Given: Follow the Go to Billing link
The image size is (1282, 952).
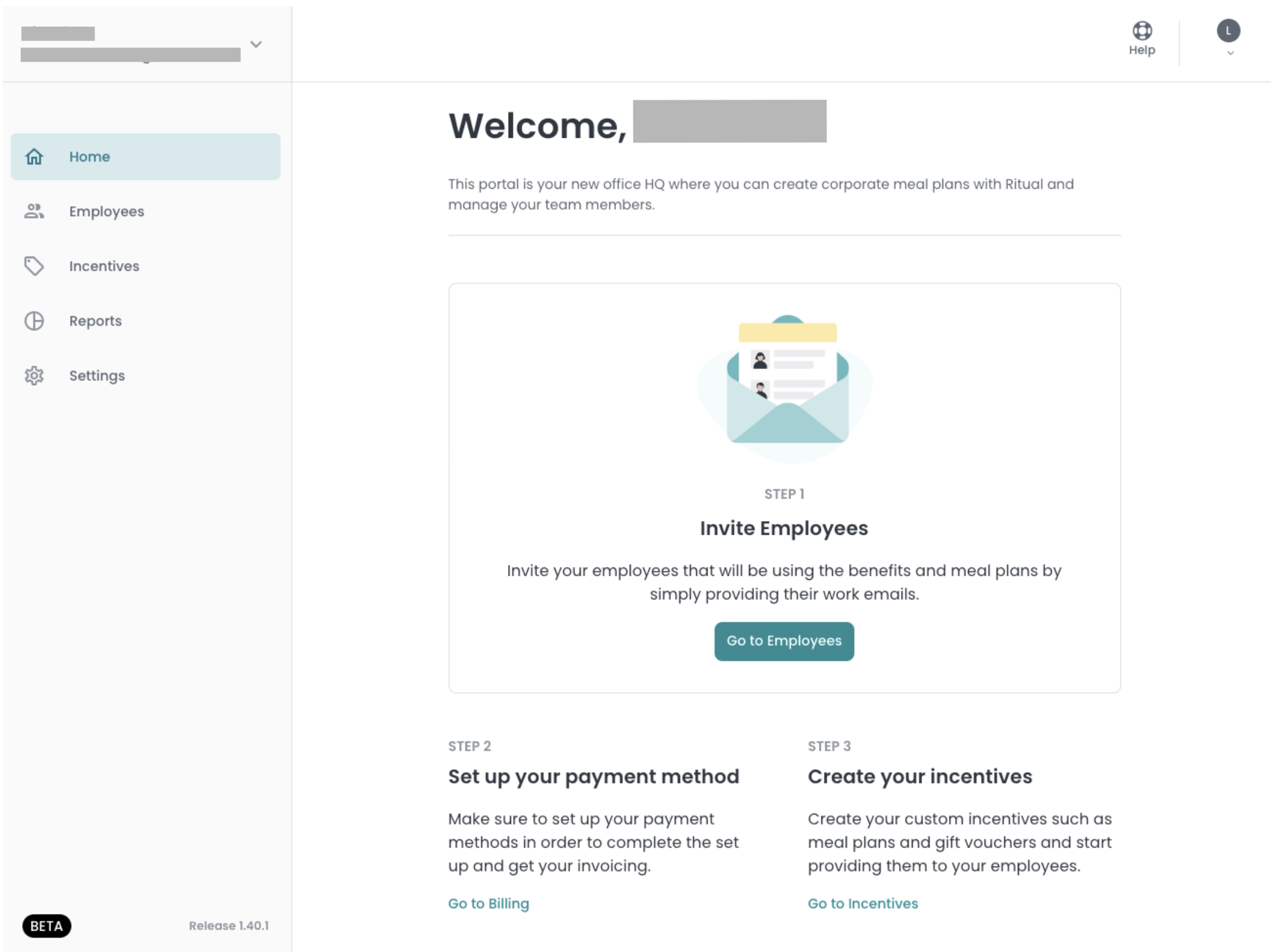Looking at the screenshot, I should (x=488, y=903).
